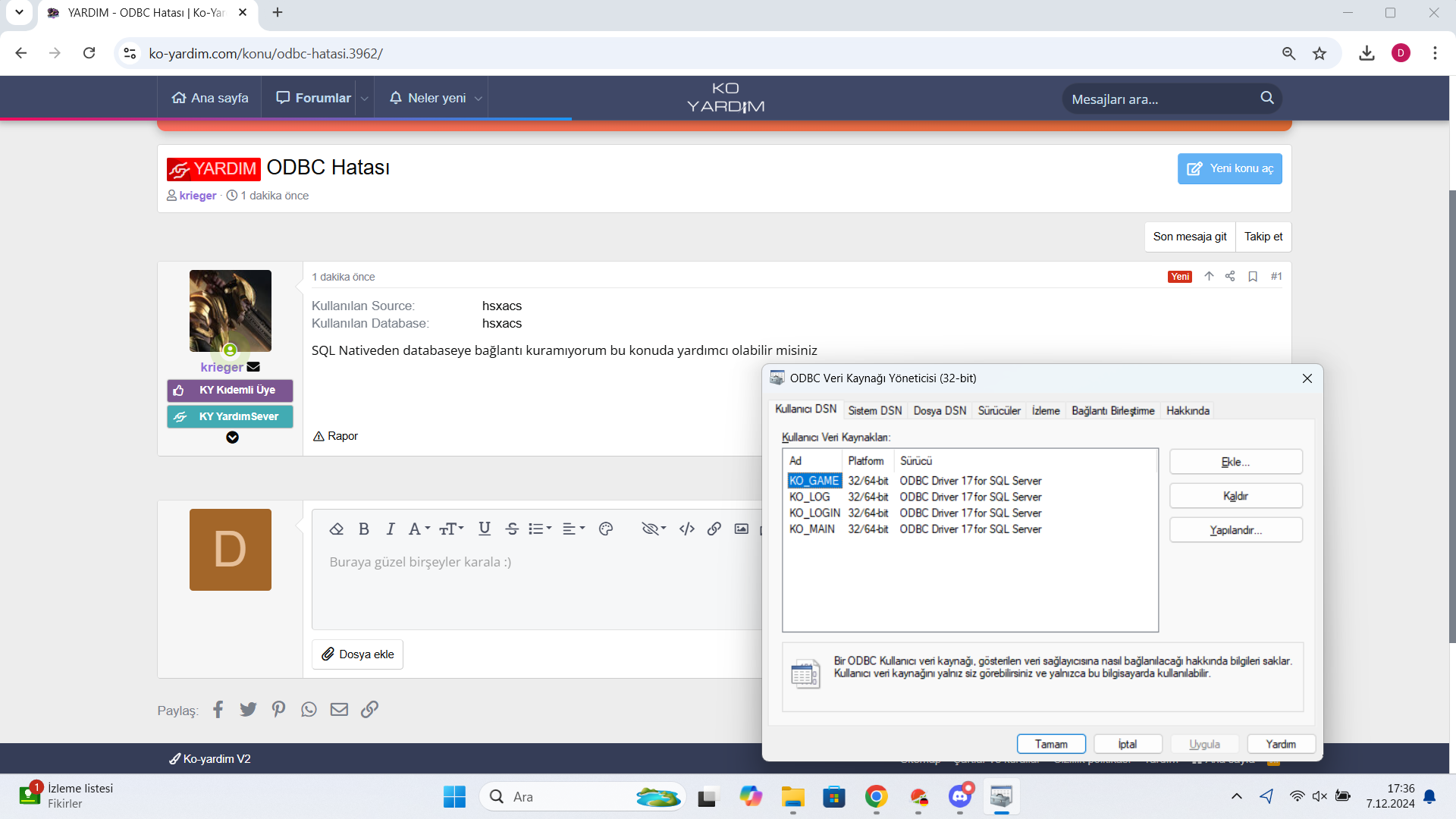This screenshot has width=1456, height=819.
Task: Toggle the spoiler visibility icon dropdown
Action: (x=654, y=529)
